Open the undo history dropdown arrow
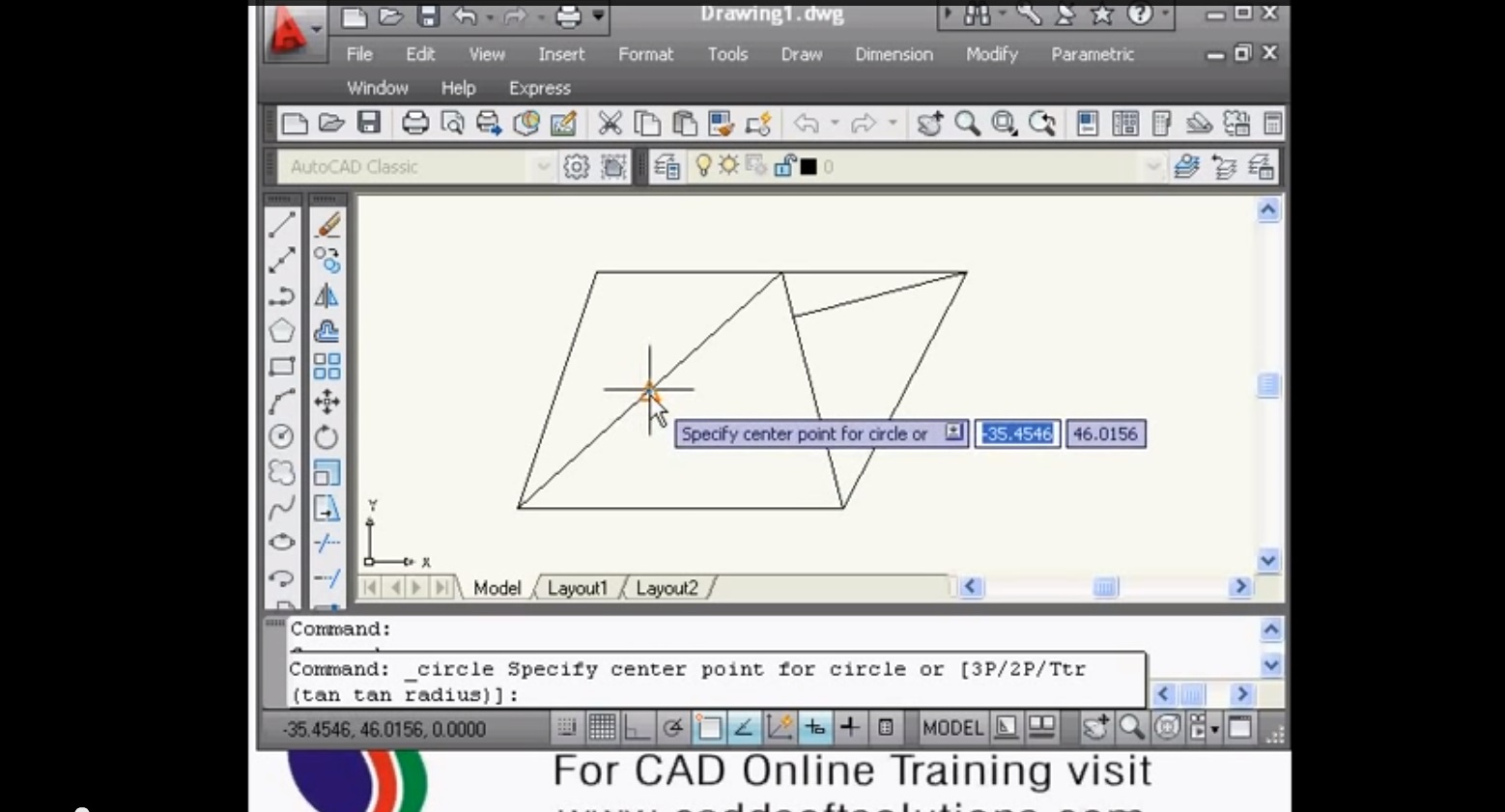Screen dimensions: 1505x812 835,124
